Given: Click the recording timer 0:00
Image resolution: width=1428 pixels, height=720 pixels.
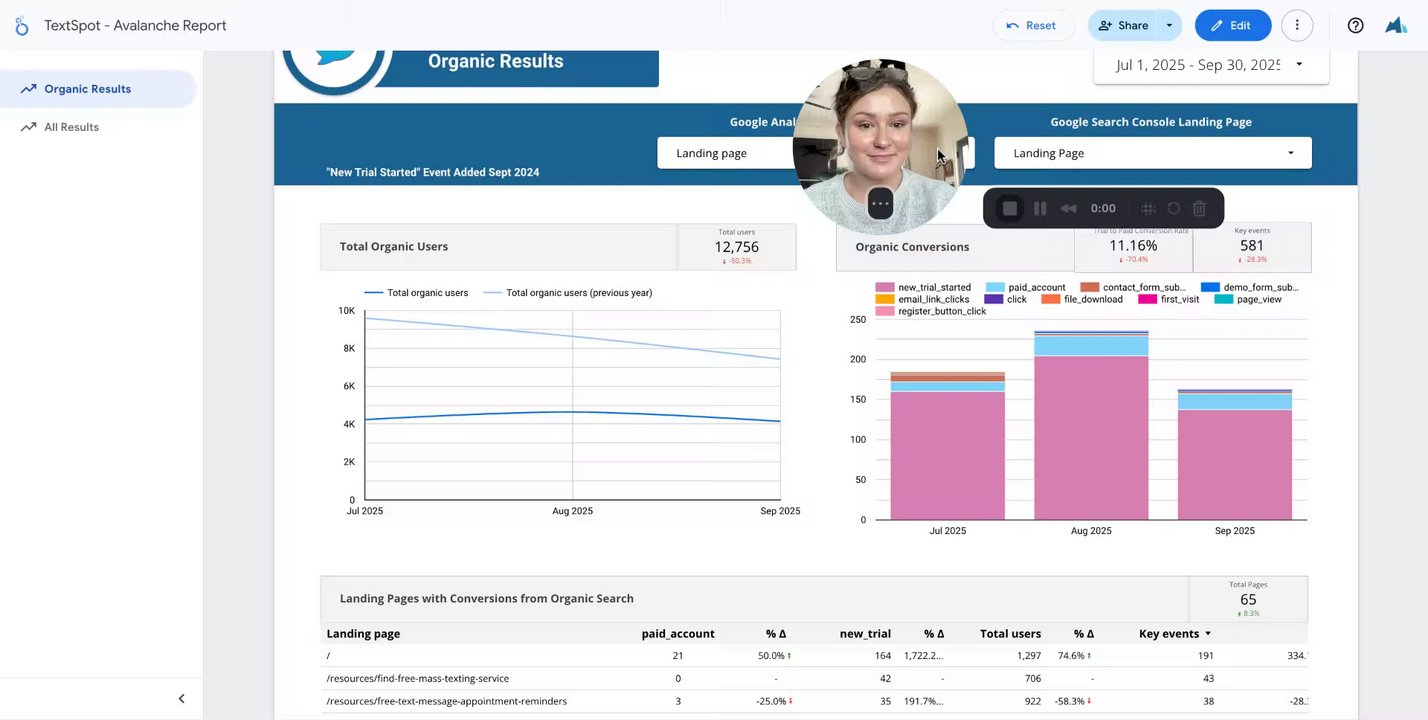Looking at the screenshot, I should tap(1103, 208).
